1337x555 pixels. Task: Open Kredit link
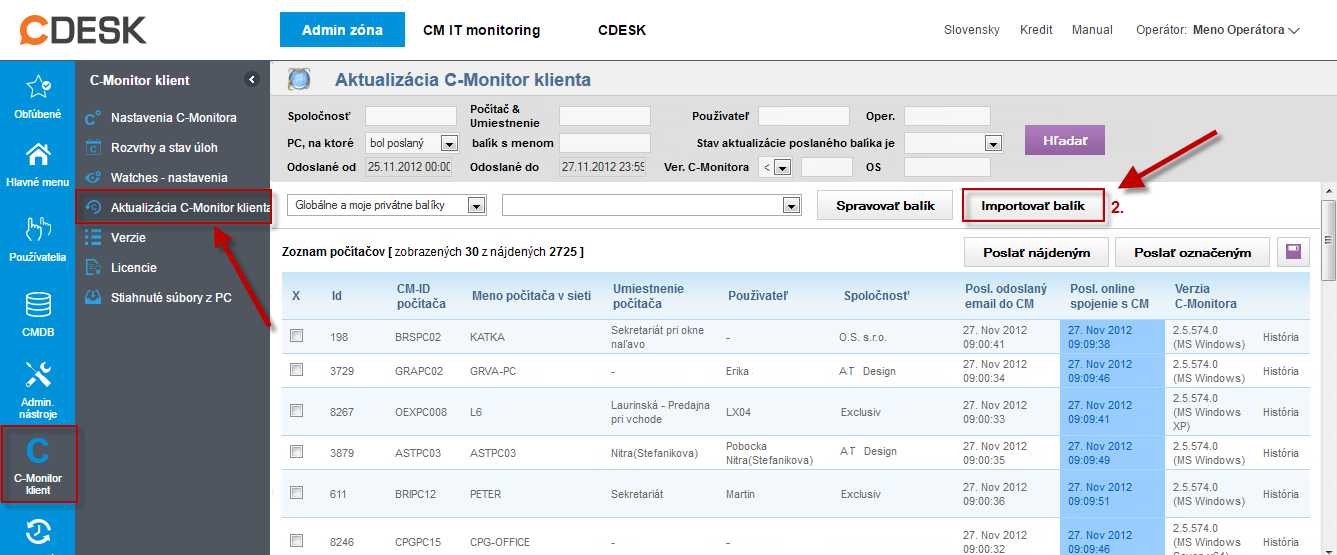click(x=1036, y=30)
